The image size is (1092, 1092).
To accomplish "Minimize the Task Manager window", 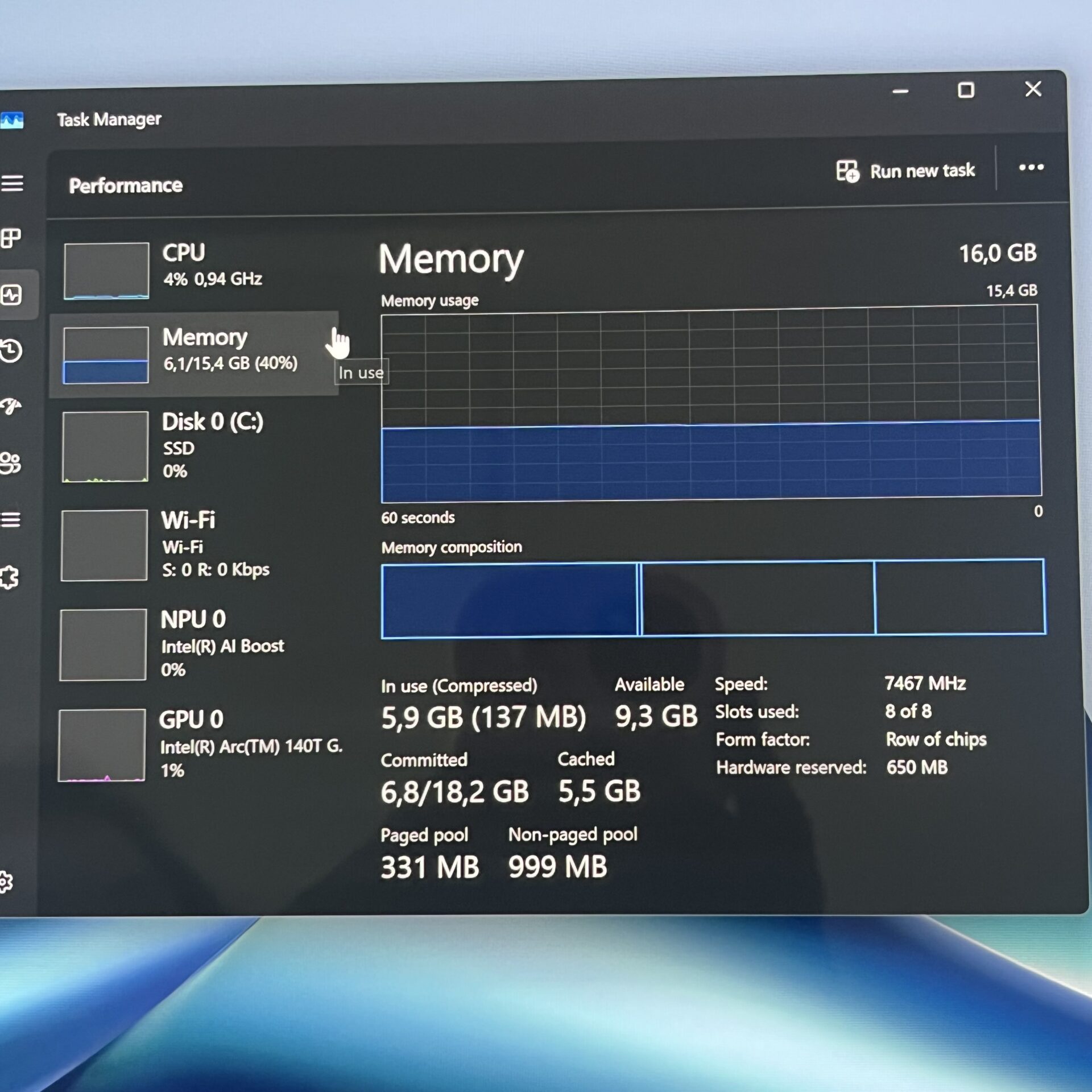I will [x=900, y=91].
